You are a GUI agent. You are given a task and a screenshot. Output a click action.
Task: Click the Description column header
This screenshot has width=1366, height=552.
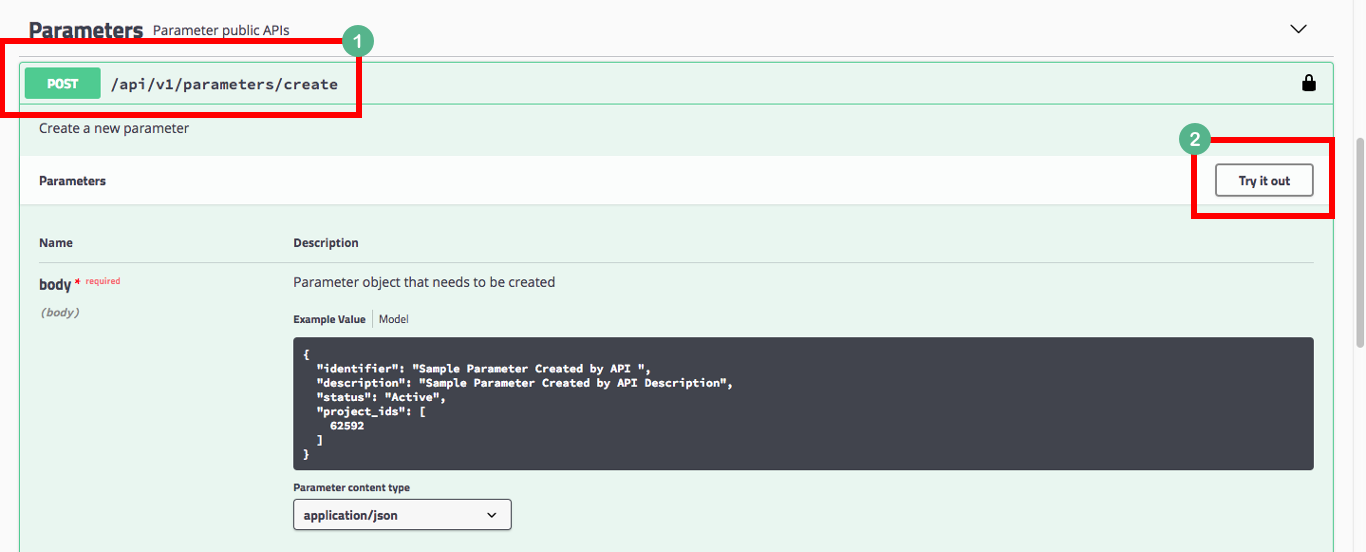[326, 243]
